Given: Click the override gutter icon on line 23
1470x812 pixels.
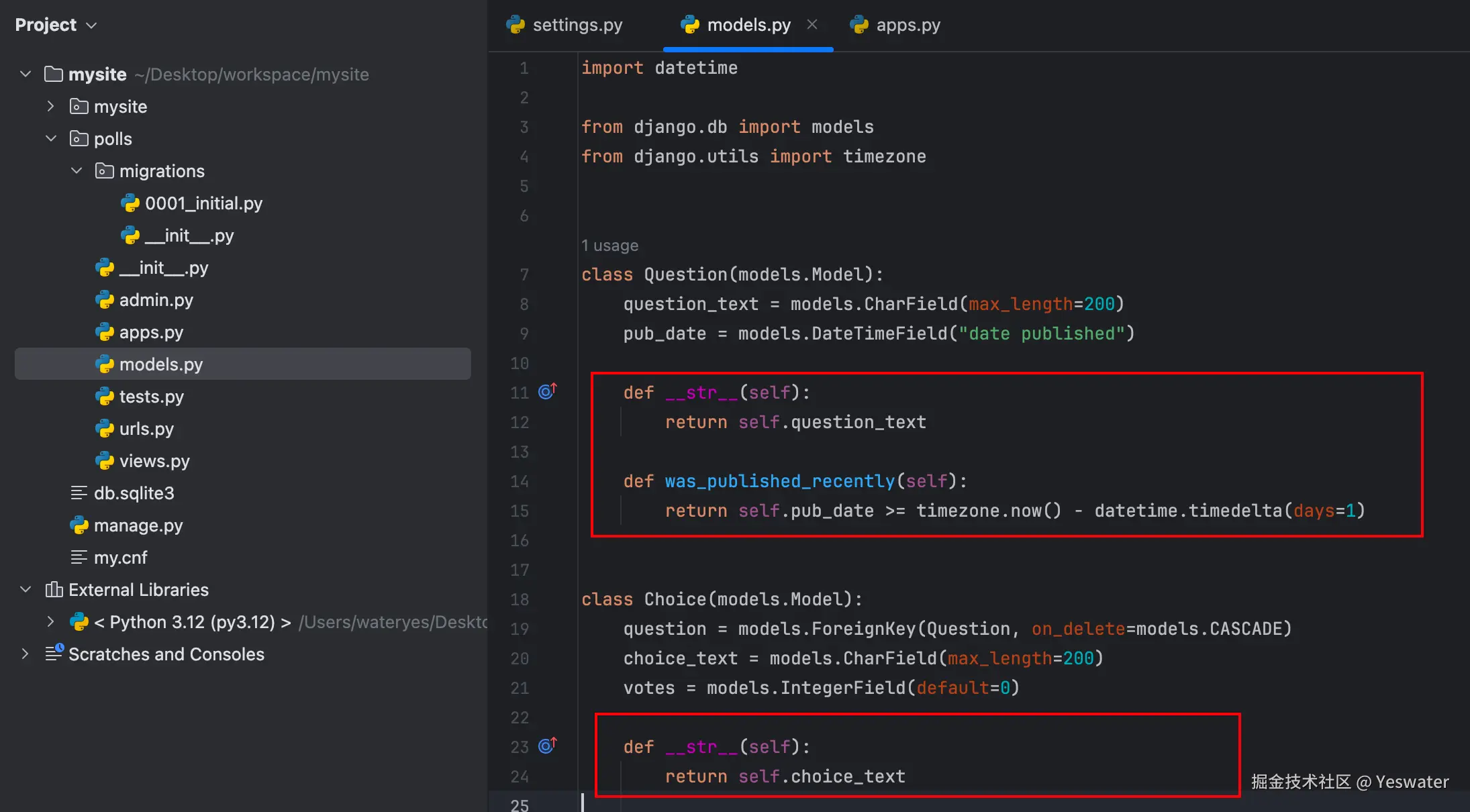Looking at the screenshot, I should (x=547, y=746).
